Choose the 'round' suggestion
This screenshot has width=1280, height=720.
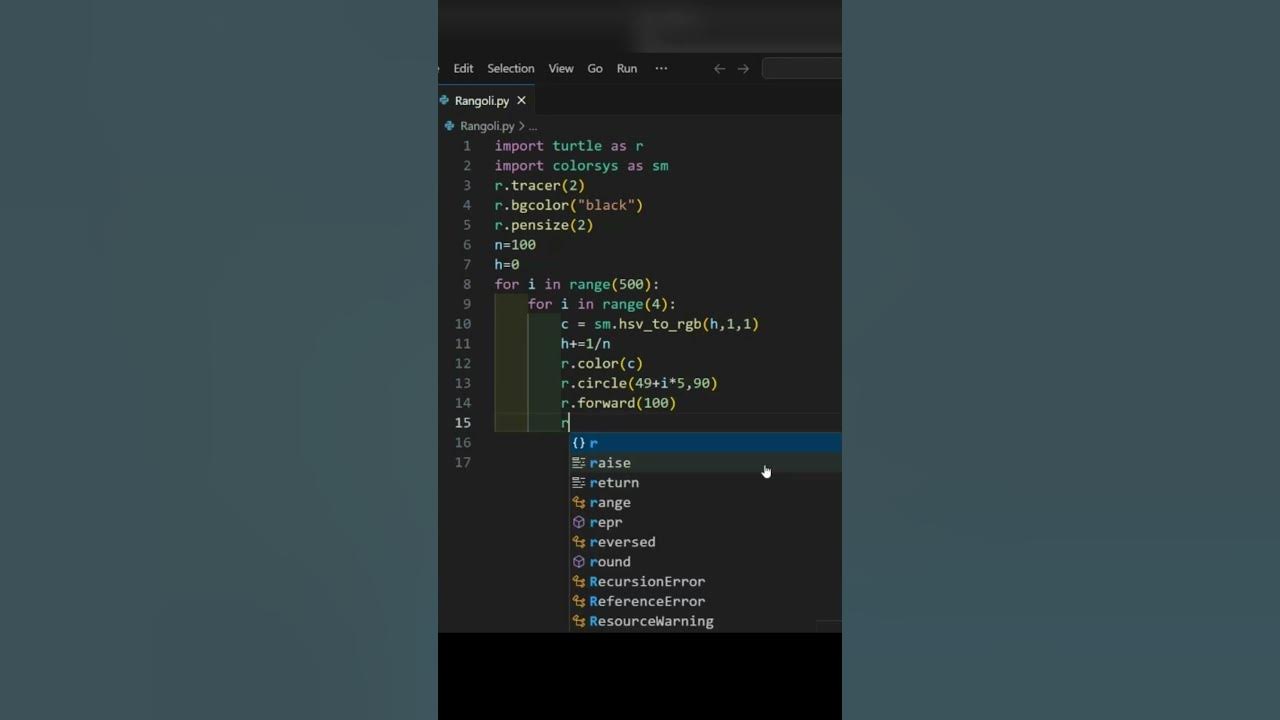pos(705,562)
